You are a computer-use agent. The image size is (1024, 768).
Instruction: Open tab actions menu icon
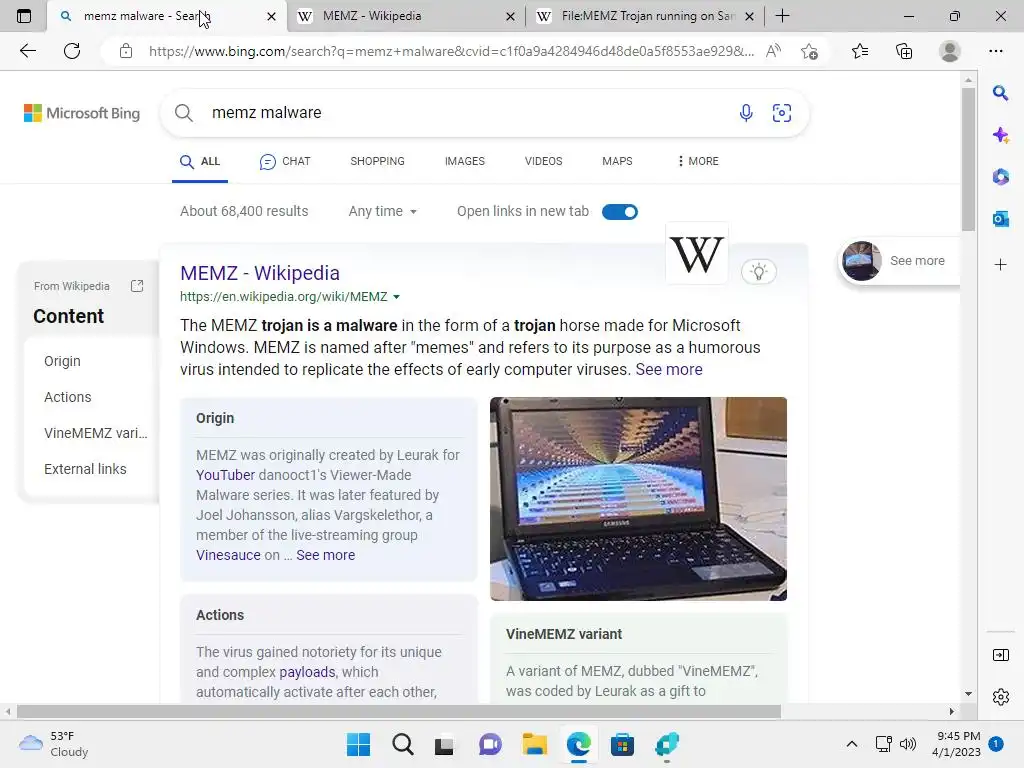click(x=24, y=16)
